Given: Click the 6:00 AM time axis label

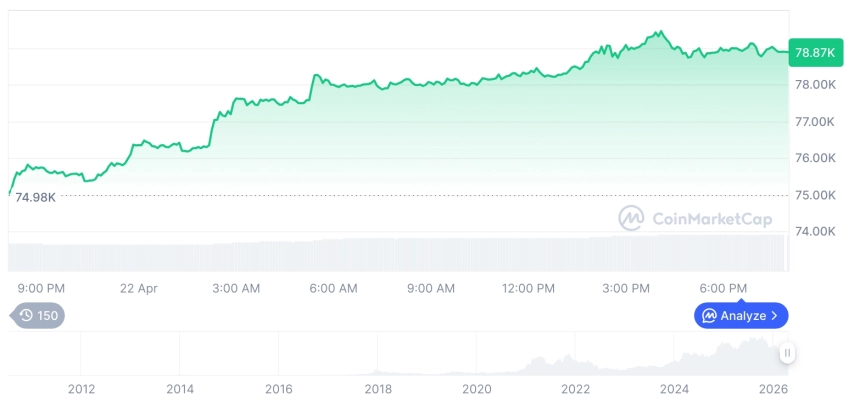Looking at the screenshot, I should pyautogui.click(x=333, y=288).
